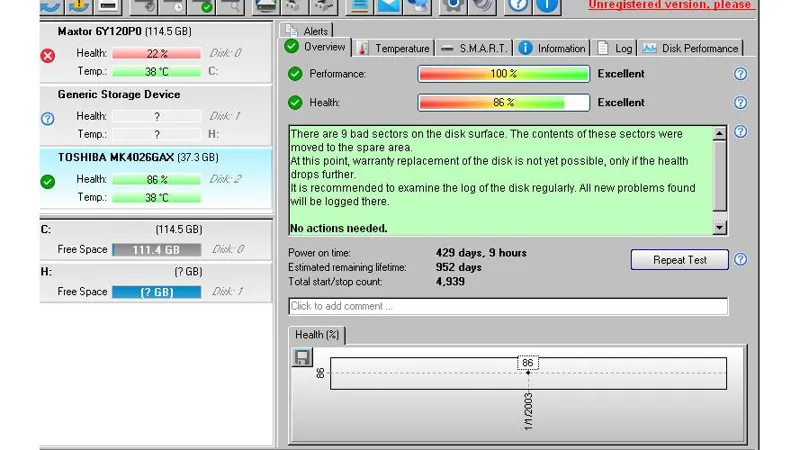The width and height of the screenshot is (800, 450).
Task: Click the TOSHIBA 38 °C temperature bar
Action: pyautogui.click(x=157, y=197)
